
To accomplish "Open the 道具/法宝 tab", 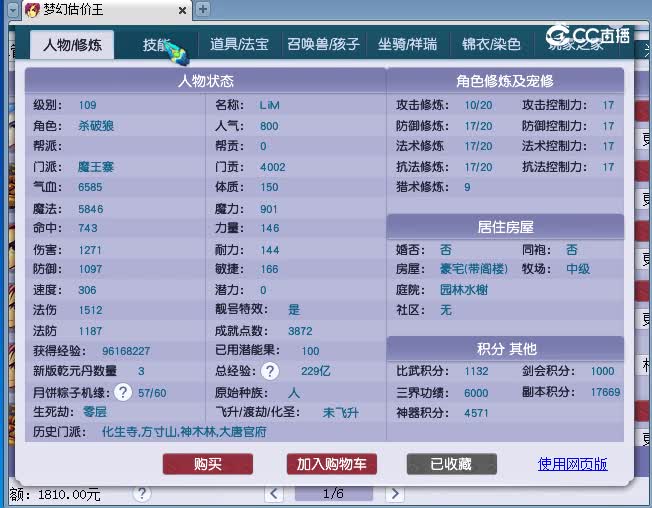I will (239, 44).
